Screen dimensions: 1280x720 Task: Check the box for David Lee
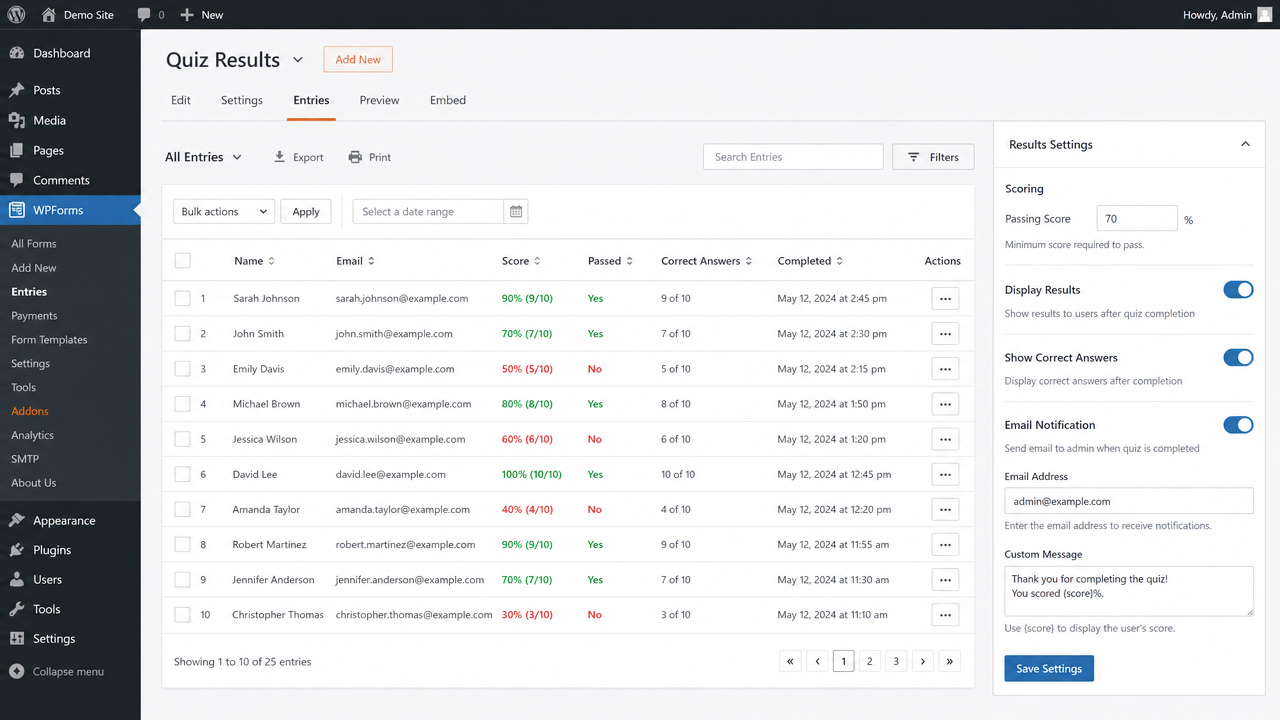(x=182, y=474)
